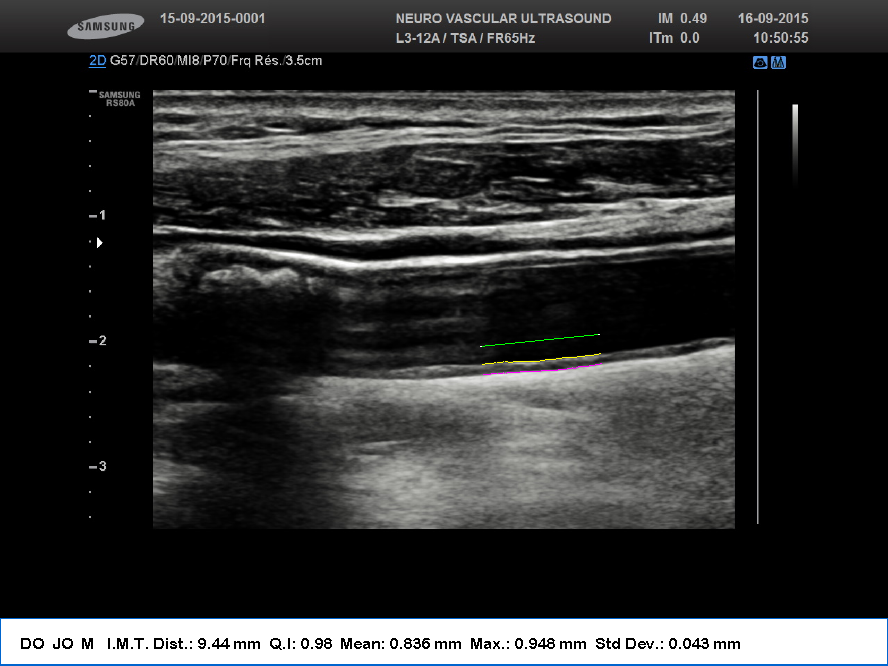Viewport: 888px width, 666px height.
Task: Click the second blue icon at top right
Action: tap(778, 62)
